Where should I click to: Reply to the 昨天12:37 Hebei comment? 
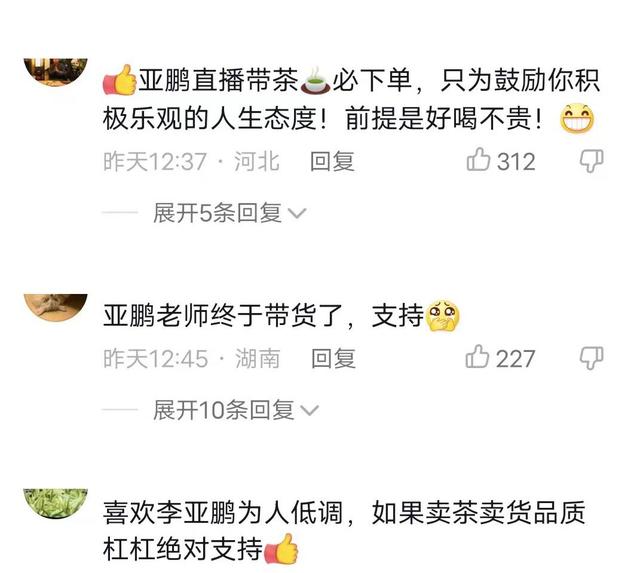(332, 161)
